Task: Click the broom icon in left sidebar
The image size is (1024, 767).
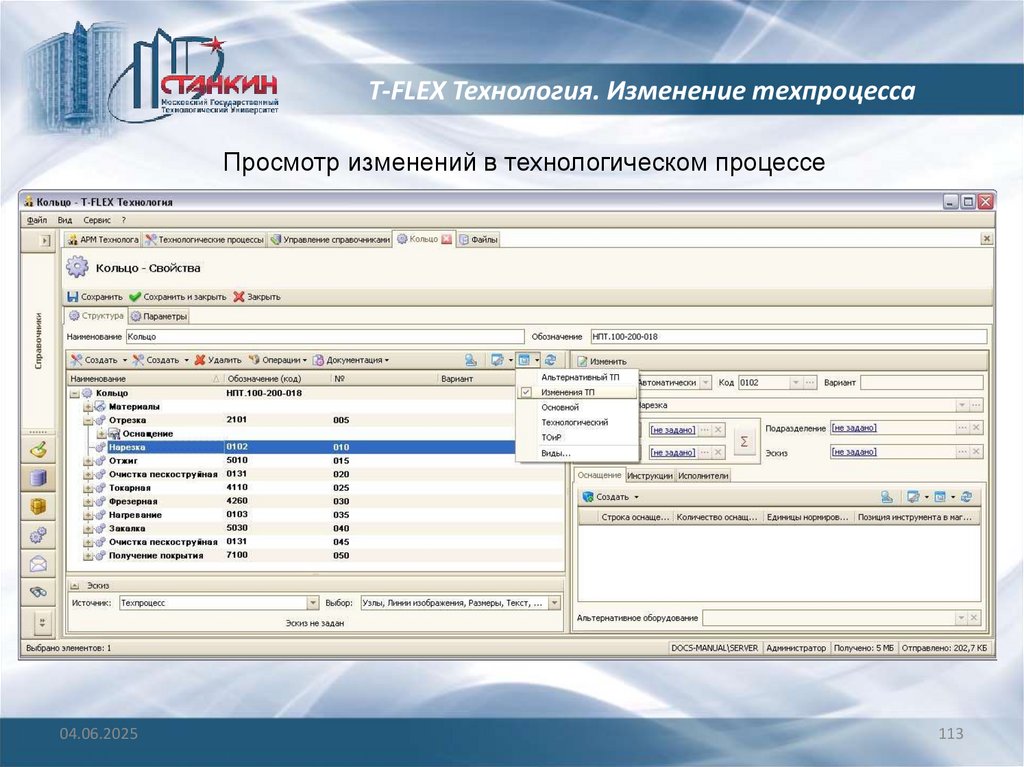Action: pyautogui.click(x=39, y=450)
